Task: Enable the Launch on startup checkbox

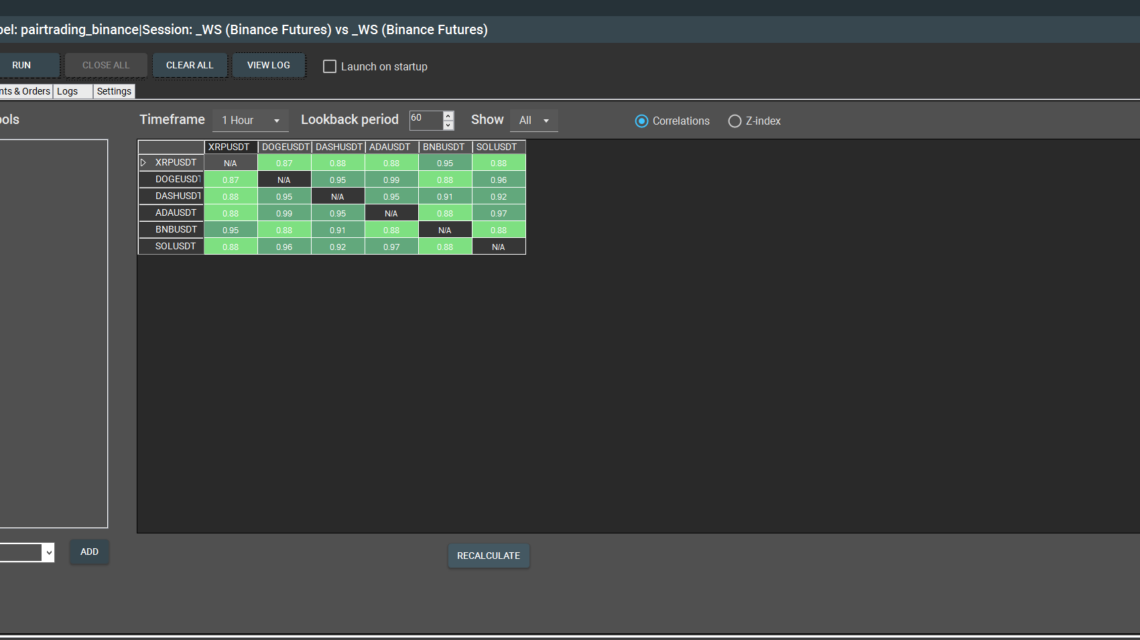Action: [x=330, y=67]
